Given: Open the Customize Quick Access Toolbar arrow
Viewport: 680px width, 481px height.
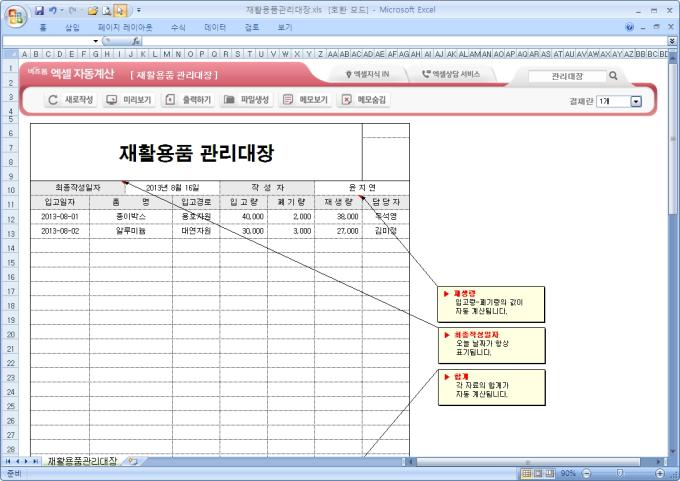Looking at the screenshot, I should tap(139, 10).
